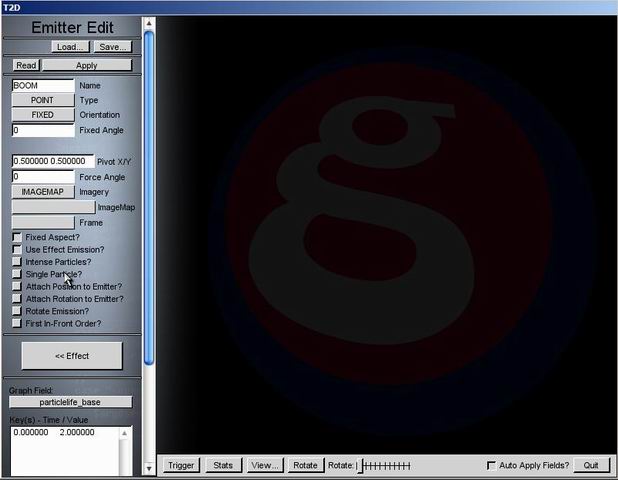Open the IMAGEMAP imagery selector
This screenshot has height=480, width=618.
point(43,192)
